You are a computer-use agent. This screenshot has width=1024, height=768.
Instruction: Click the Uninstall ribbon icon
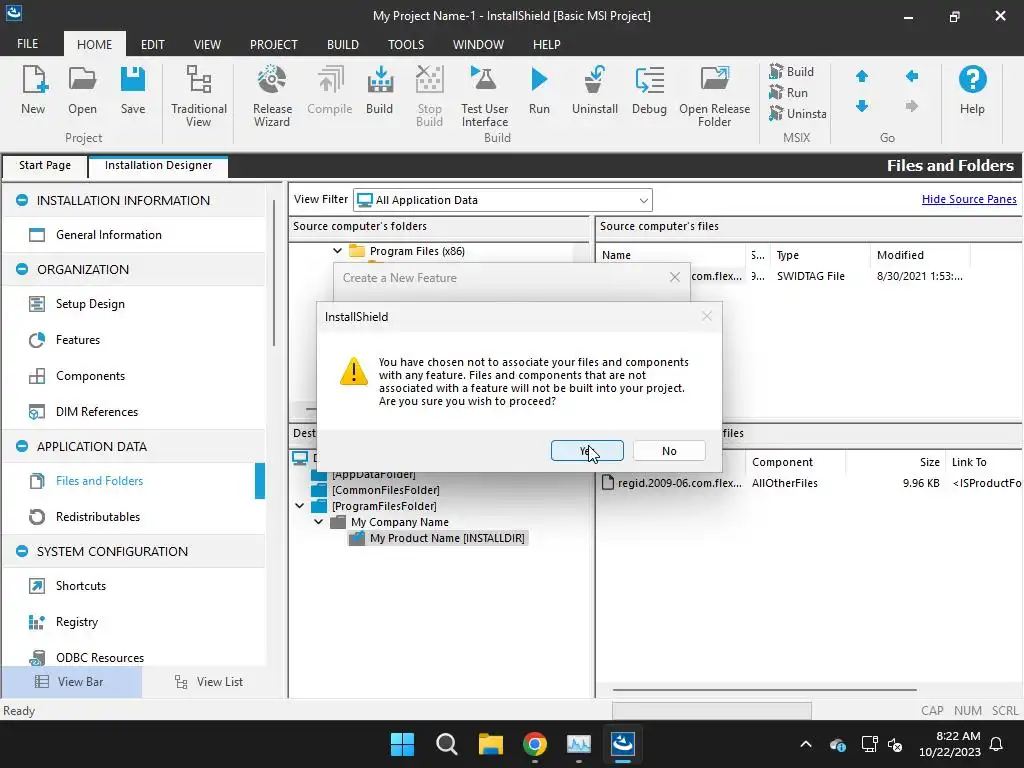coord(594,90)
